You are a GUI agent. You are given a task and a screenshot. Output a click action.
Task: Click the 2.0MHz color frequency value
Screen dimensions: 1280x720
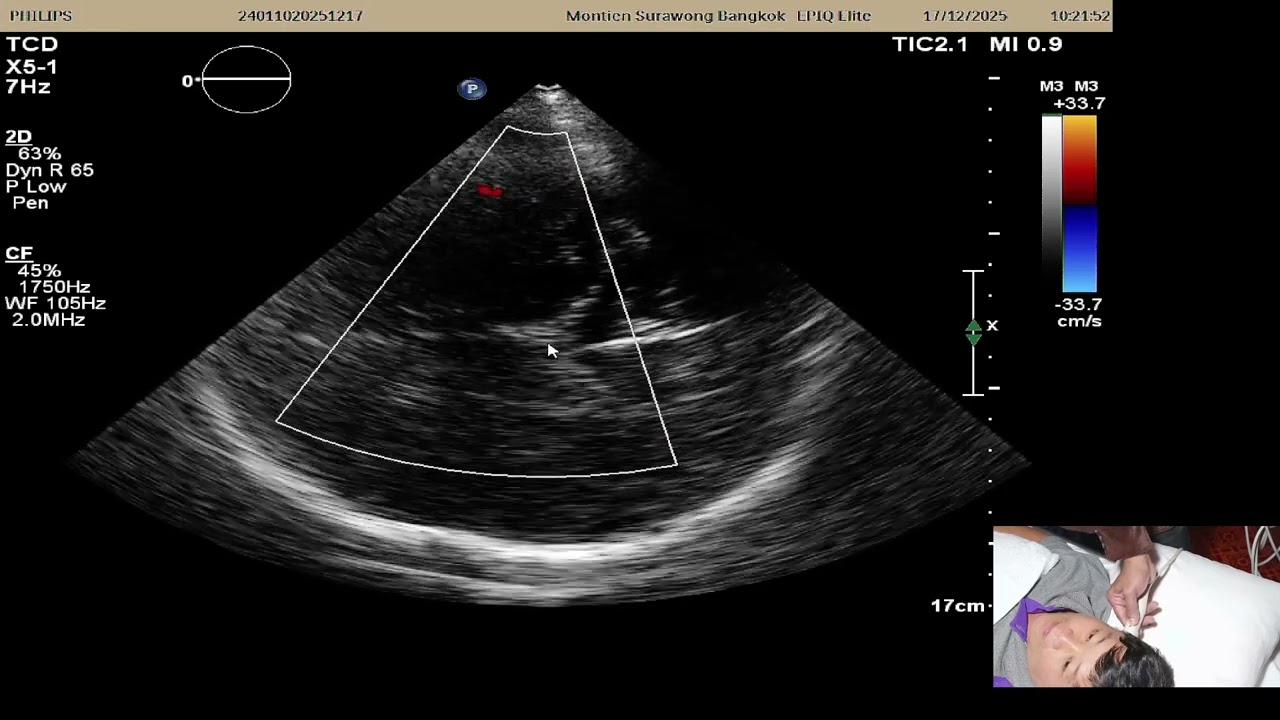tap(48, 320)
